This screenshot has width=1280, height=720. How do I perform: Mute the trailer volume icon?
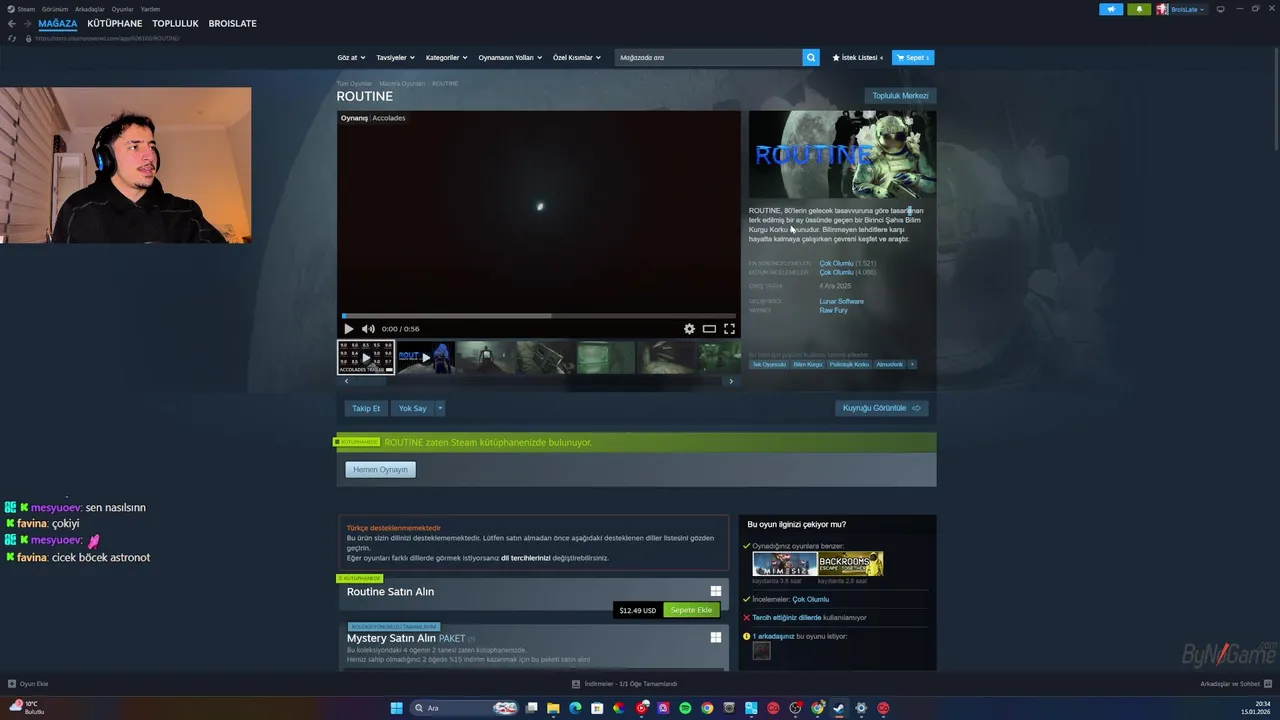click(x=368, y=329)
